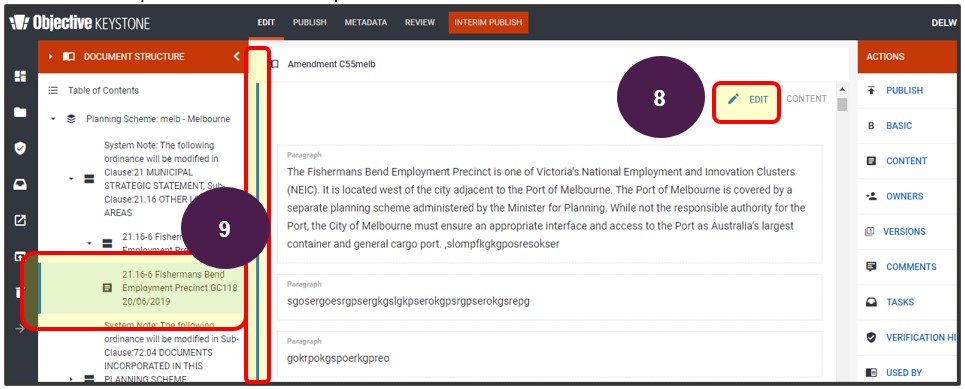Viewport: 965px width, 389px height.
Task: Click the Table of Contents list icon
Action: [54, 90]
